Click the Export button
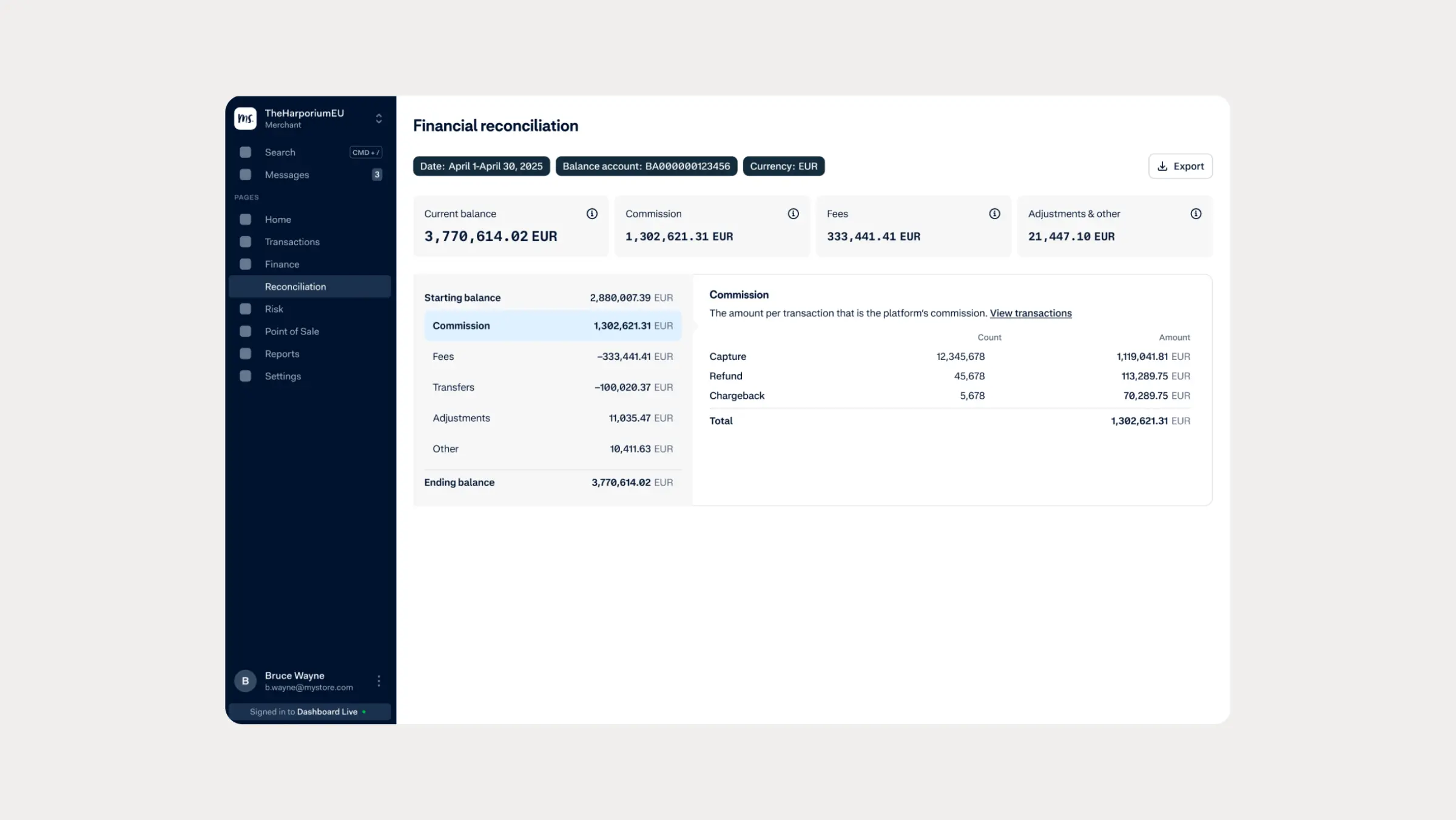 [1180, 166]
